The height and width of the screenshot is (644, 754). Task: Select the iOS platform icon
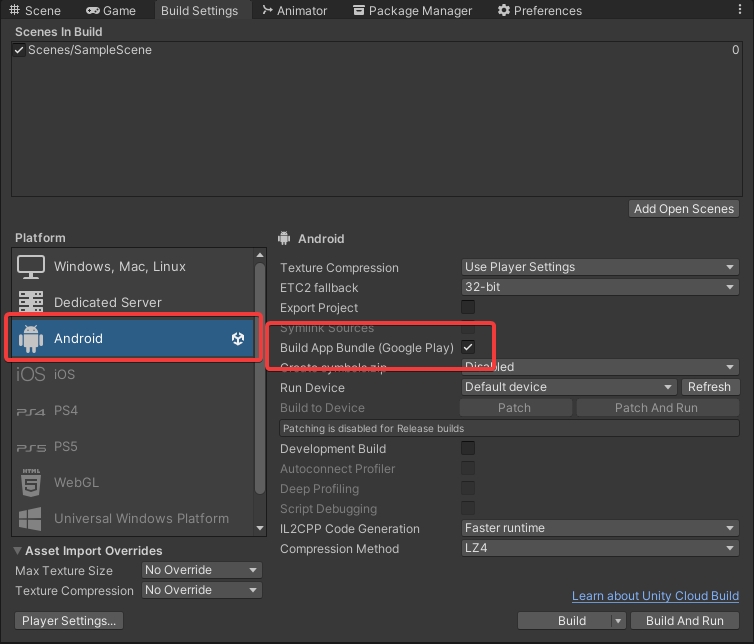(x=31, y=374)
